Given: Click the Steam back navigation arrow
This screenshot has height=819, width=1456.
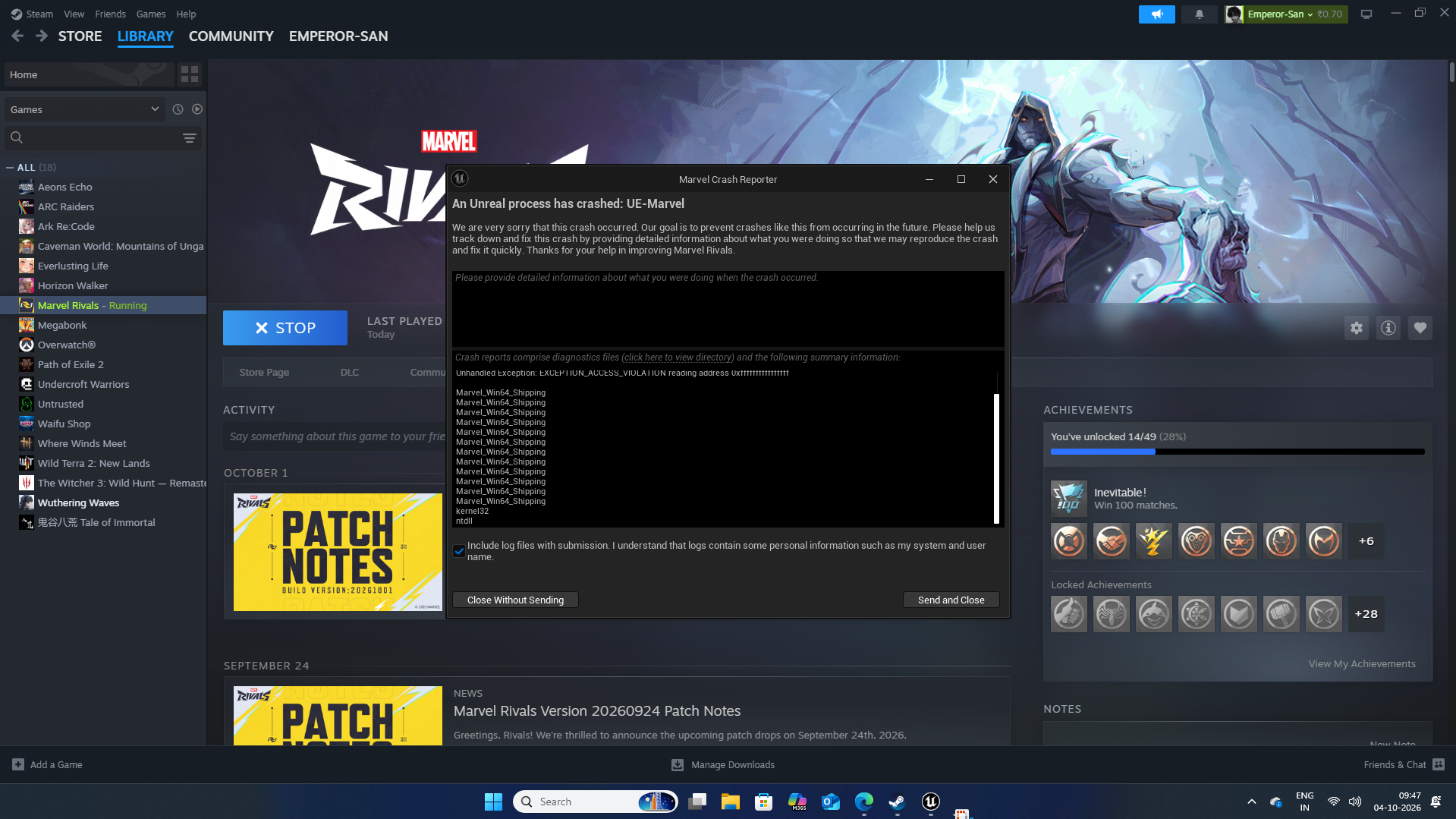Looking at the screenshot, I should (17, 36).
